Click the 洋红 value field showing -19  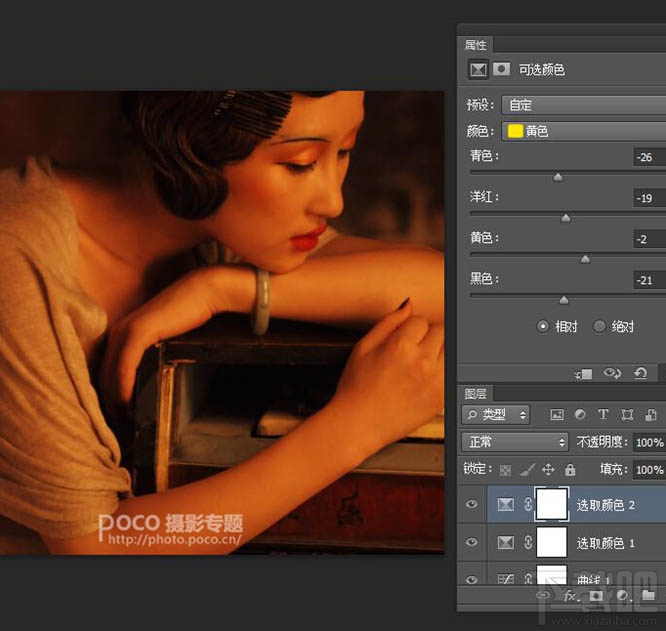point(649,198)
